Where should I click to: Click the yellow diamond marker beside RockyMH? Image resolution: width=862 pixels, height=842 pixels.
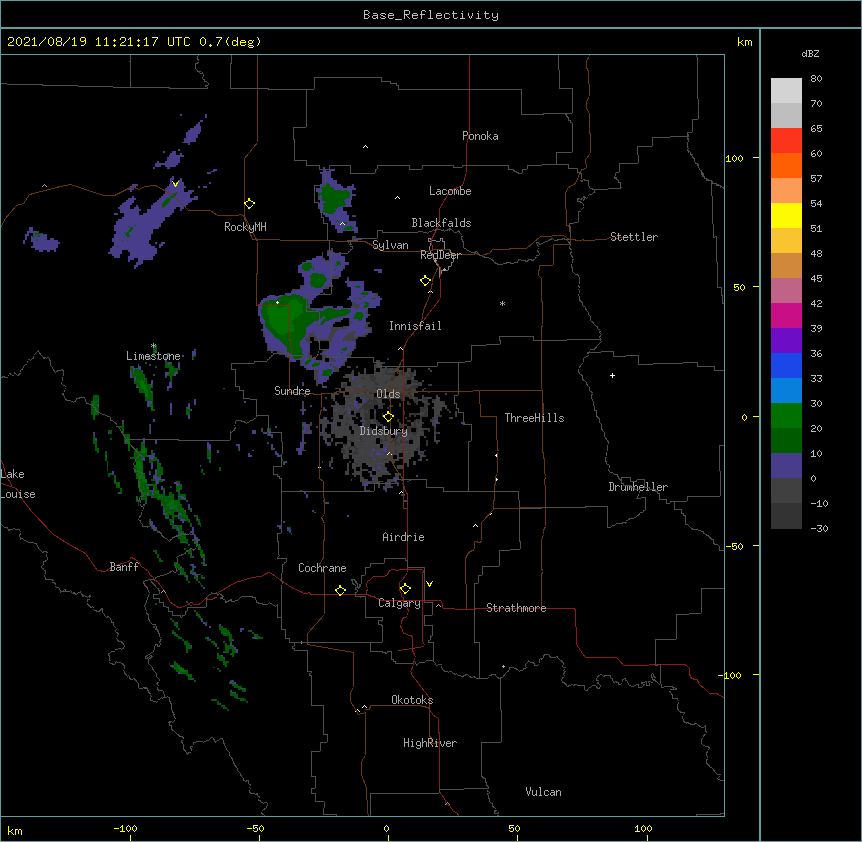[249, 204]
